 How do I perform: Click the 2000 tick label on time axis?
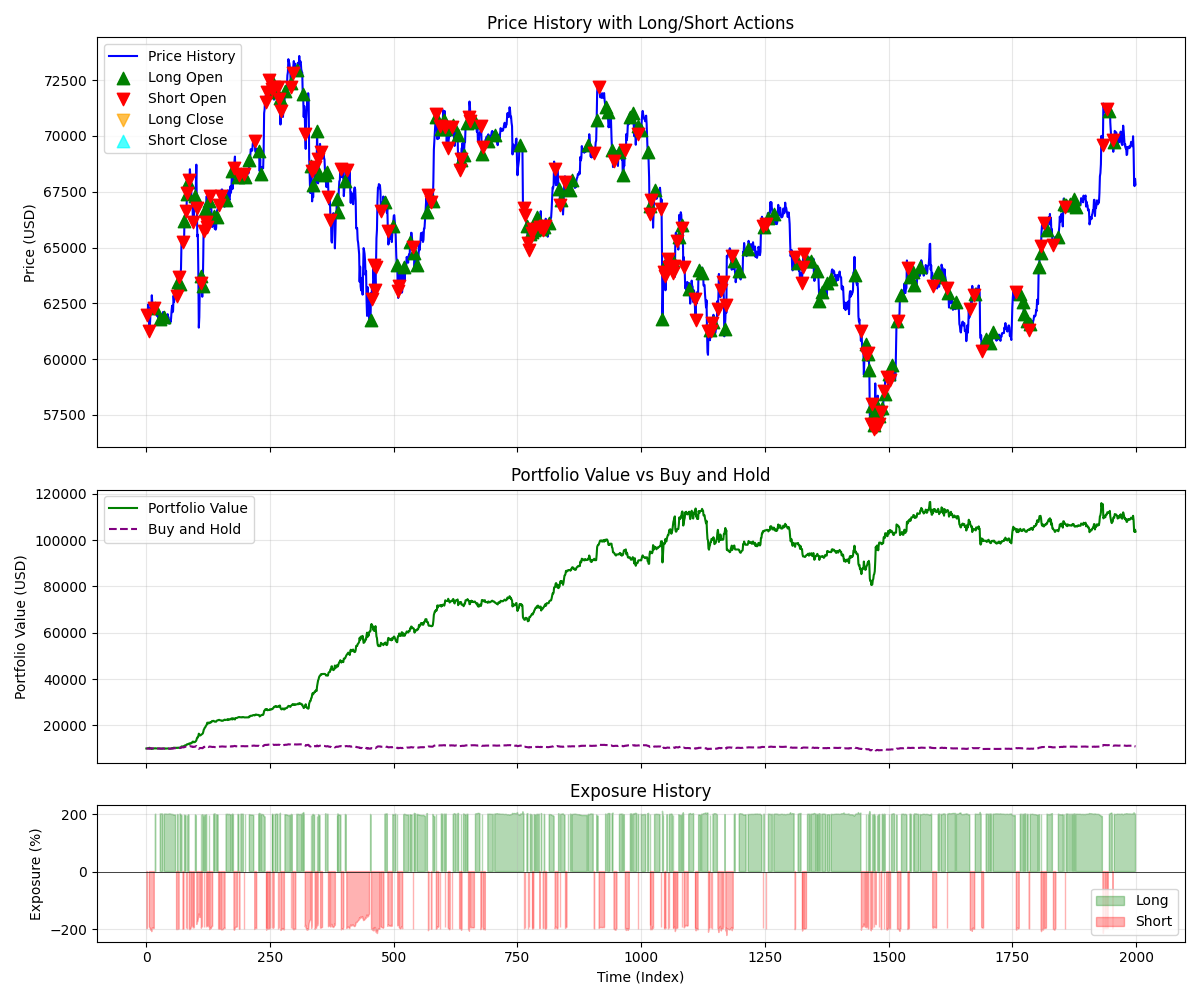pos(1135,956)
